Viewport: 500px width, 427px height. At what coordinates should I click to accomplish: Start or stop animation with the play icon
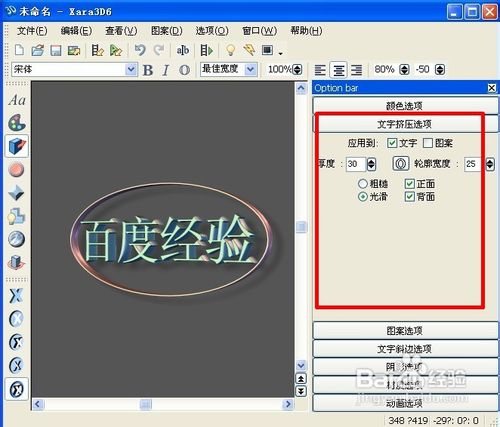(x=206, y=50)
